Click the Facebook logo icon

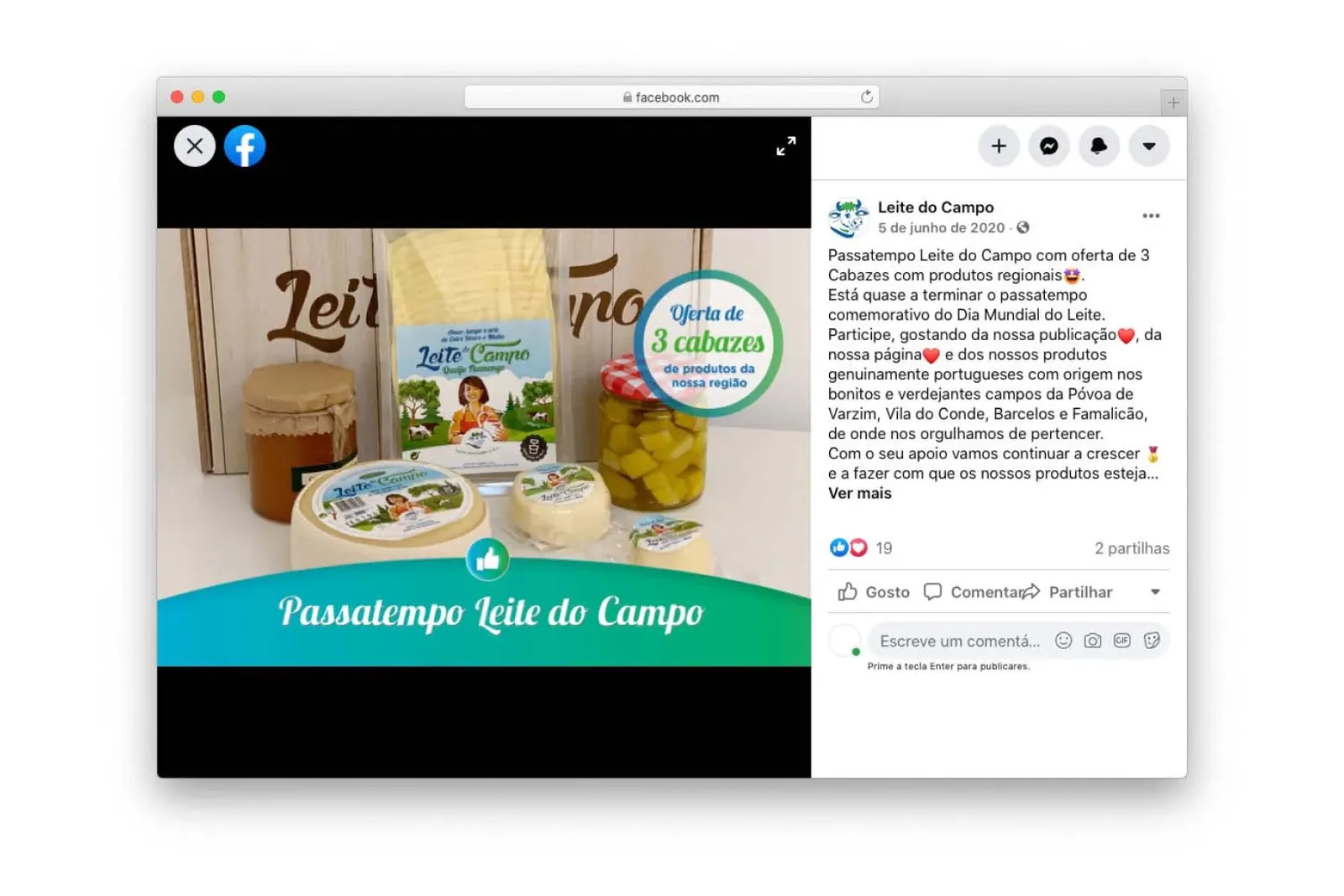pyautogui.click(x=245, y=146)
